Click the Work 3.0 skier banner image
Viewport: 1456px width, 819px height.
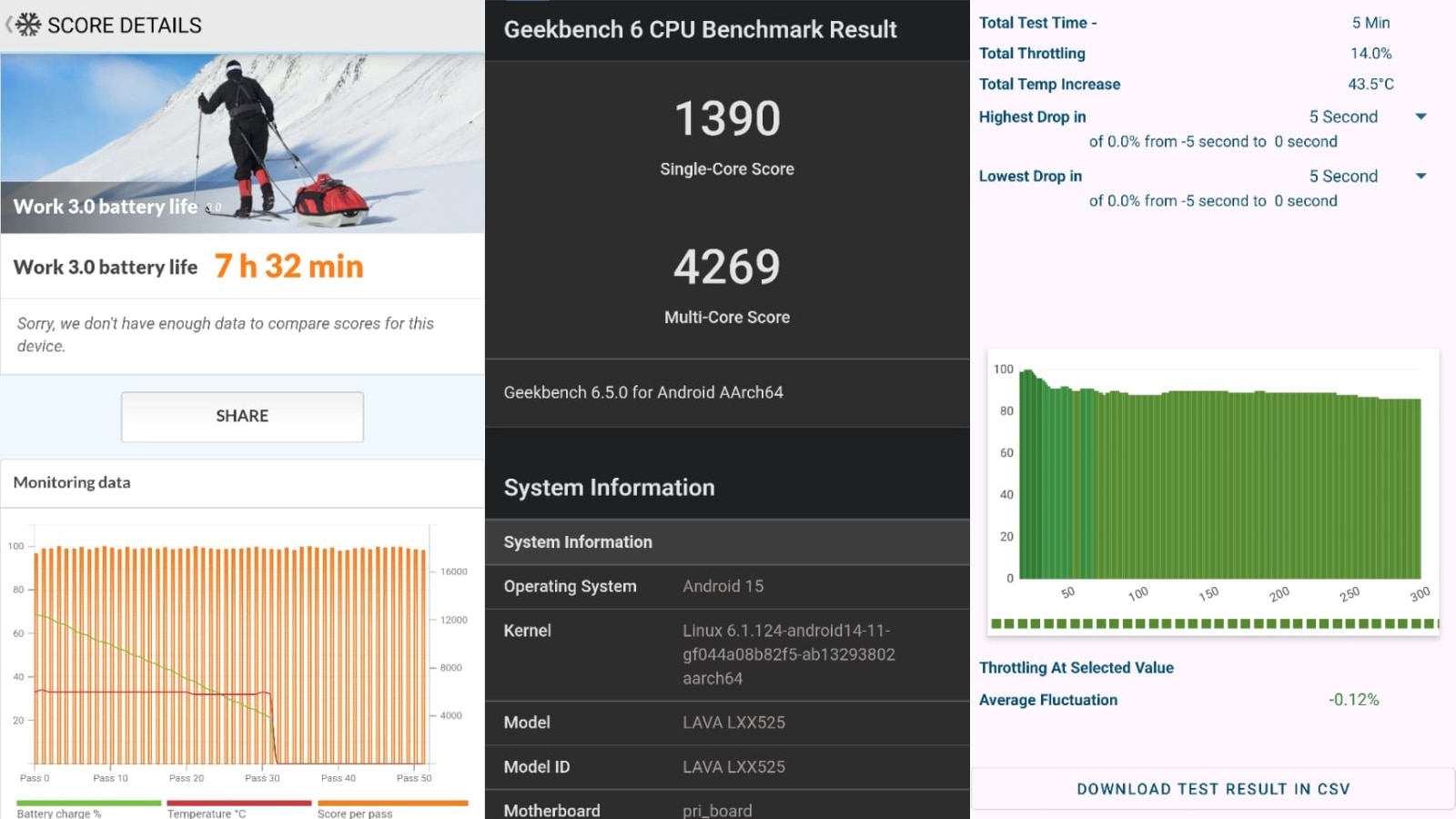[x=242, y=136]
